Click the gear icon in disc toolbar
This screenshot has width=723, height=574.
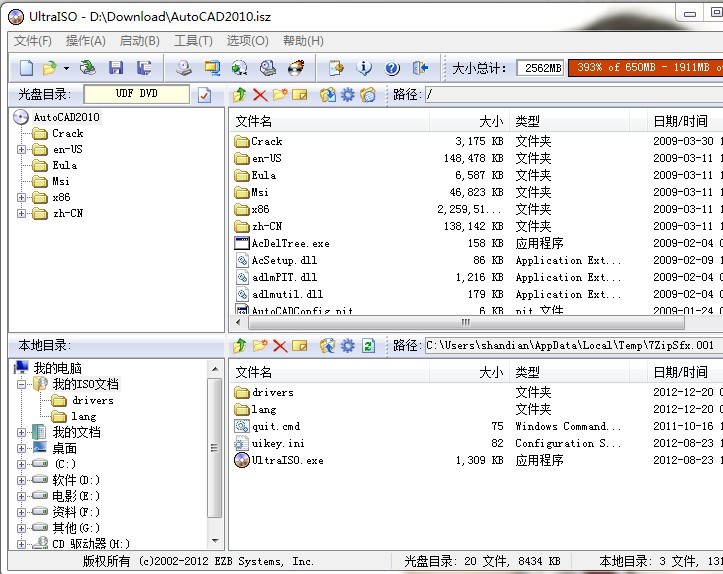tap(348, 95)
